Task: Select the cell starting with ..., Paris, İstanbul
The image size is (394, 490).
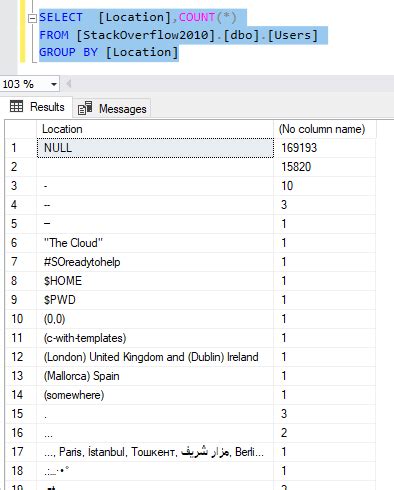Action: pyautogui.click(x=155, y=452)
